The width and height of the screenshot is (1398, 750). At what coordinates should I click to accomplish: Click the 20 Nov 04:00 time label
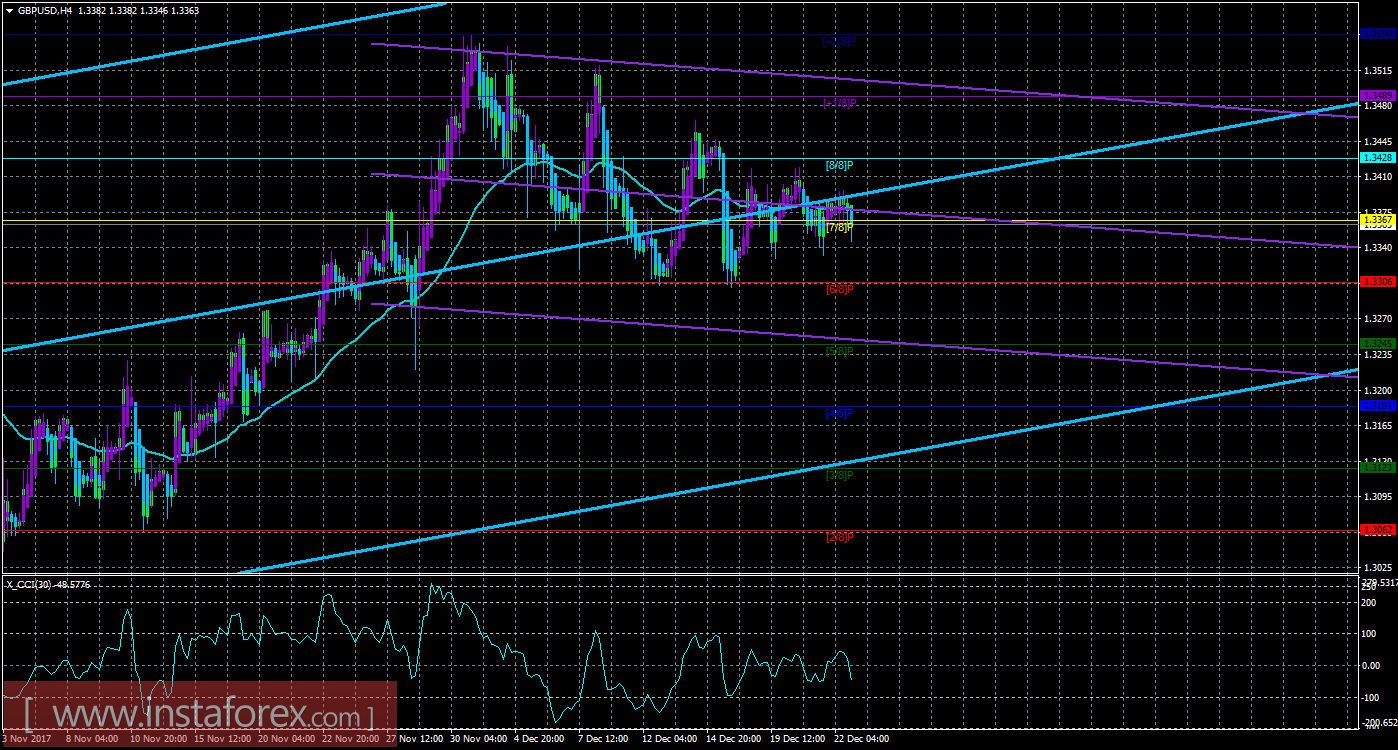click(x=287, y=739)
